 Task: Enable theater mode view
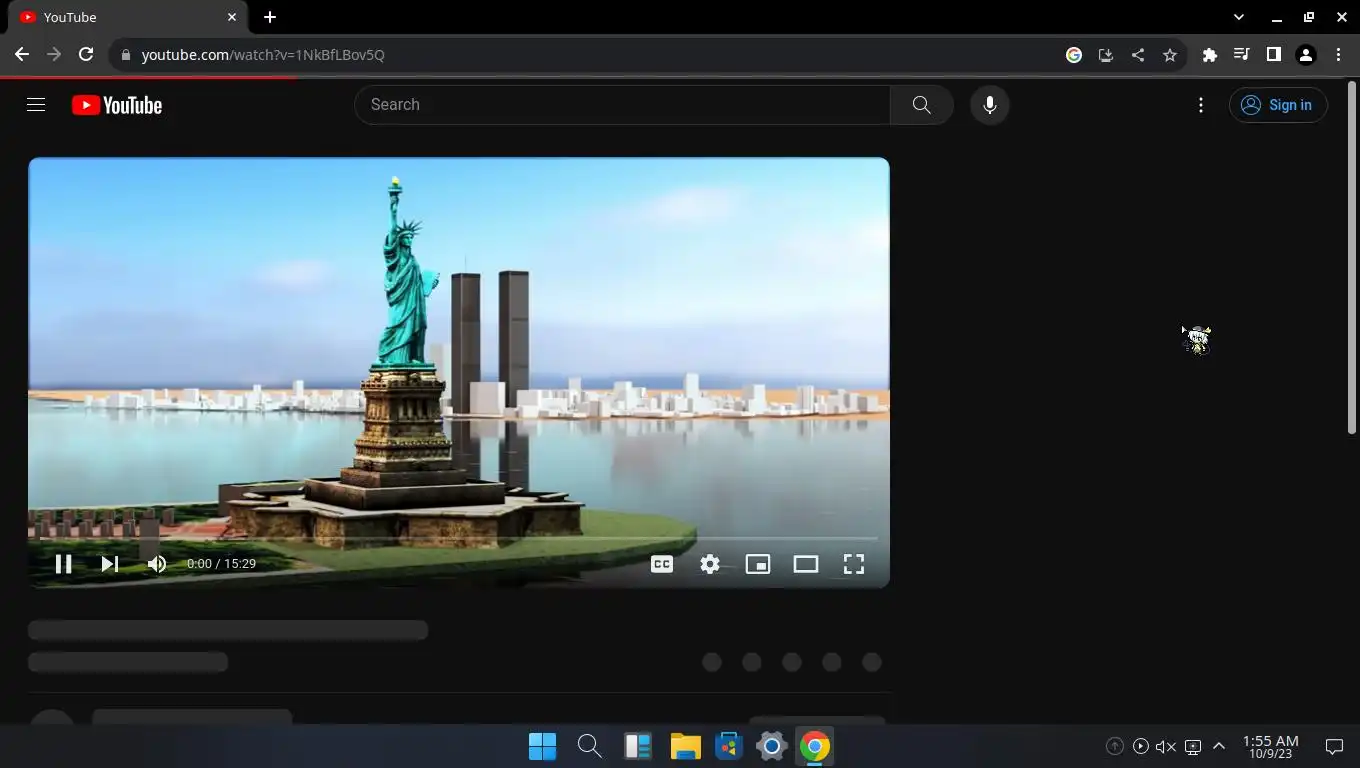pos(806,564)
